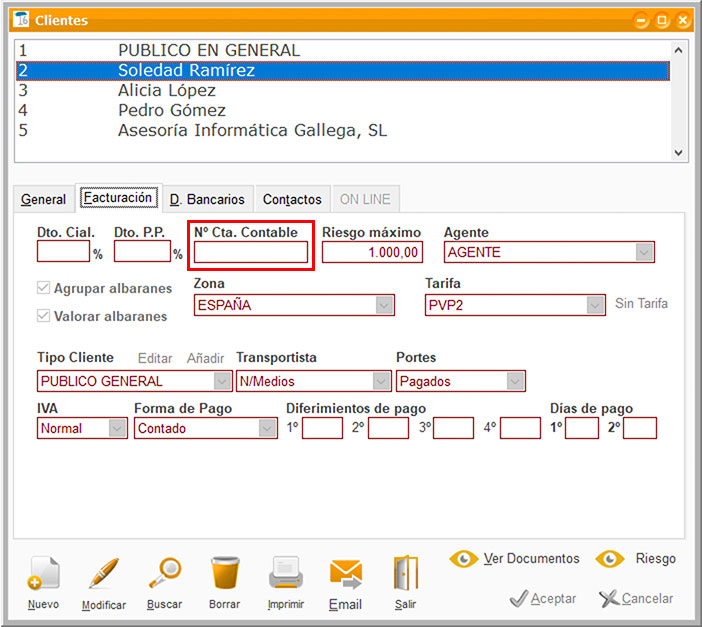Viewport: 702px width, 627px height.
Task: Click Añadir next to Tipo Cliente
Action: click(x=205, y=358)
